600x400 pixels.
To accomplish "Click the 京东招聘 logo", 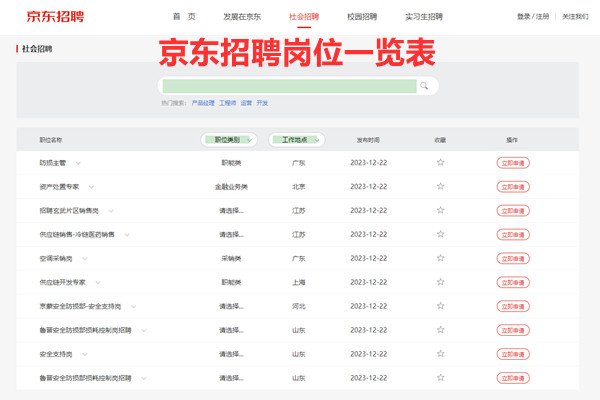I will point(55,16).
